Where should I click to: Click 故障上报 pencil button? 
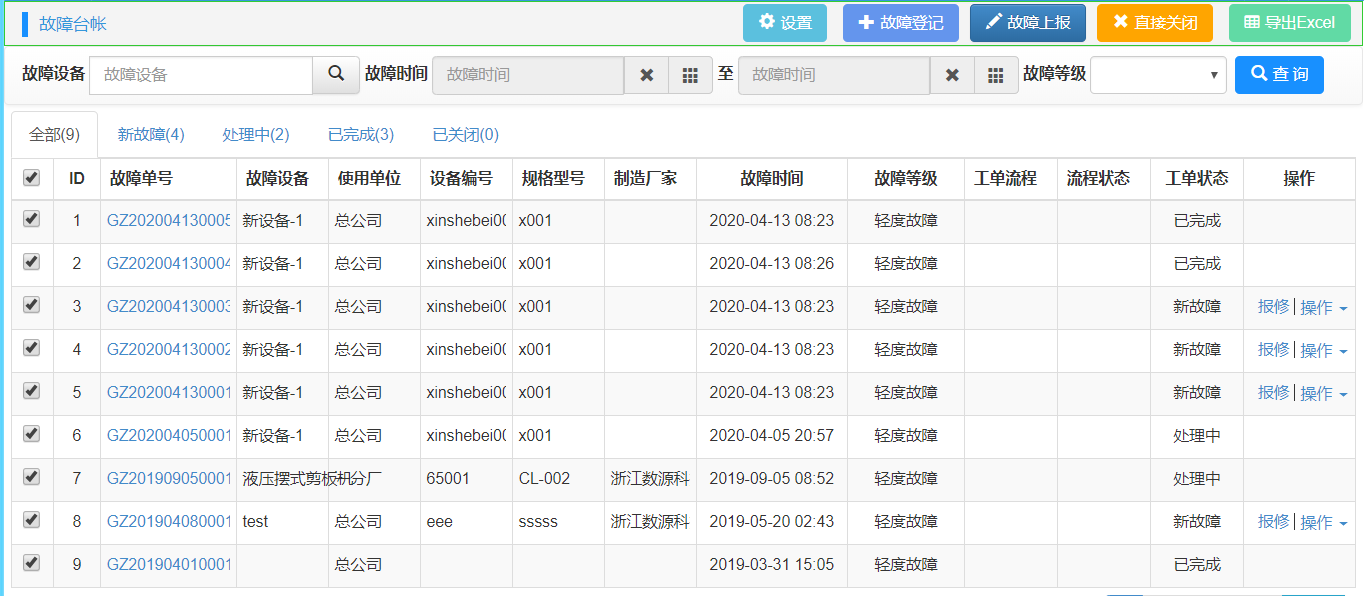1027,23
